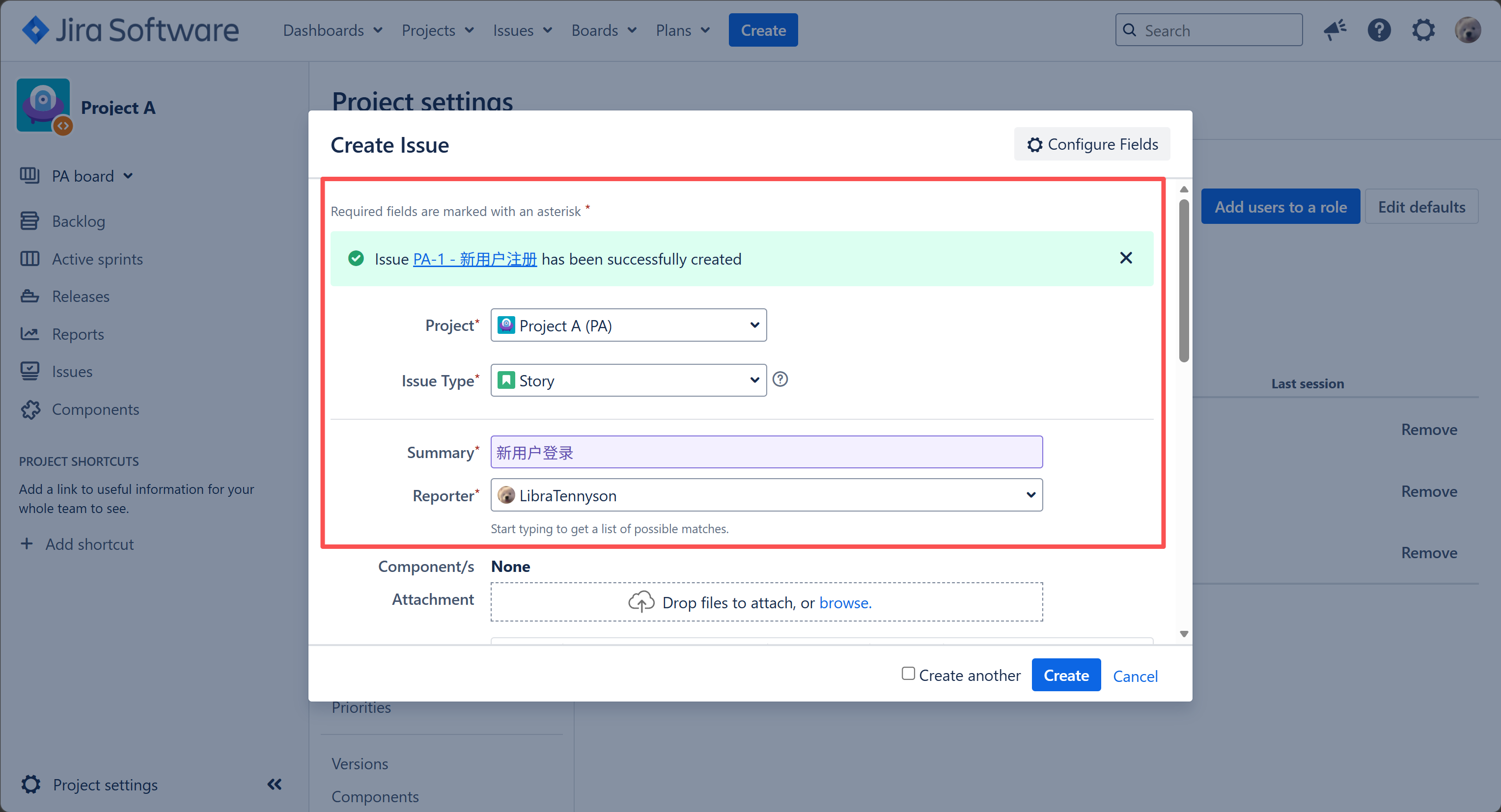Viewport: 1501px width, 812px height.
Task: Click the dialog's vertical scrollbar
Action: pos(1183,281)
